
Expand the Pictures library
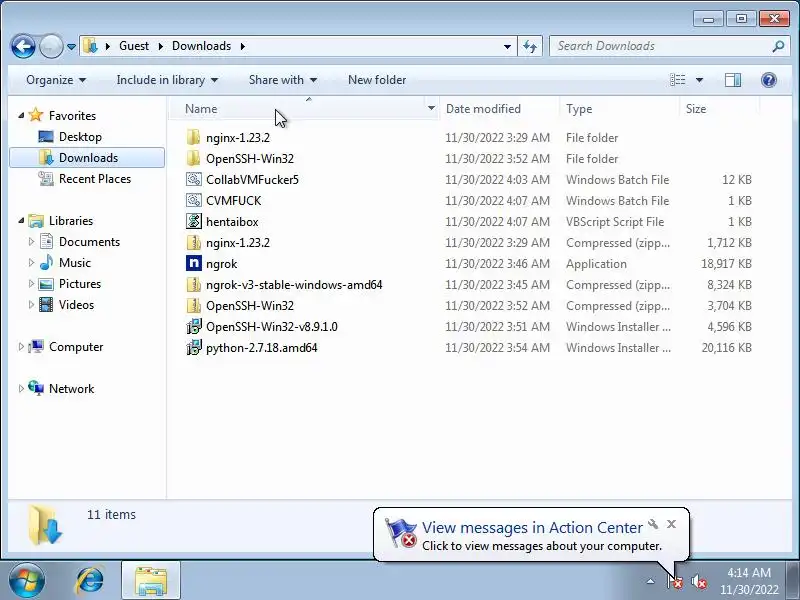click(x=31, y=284)
